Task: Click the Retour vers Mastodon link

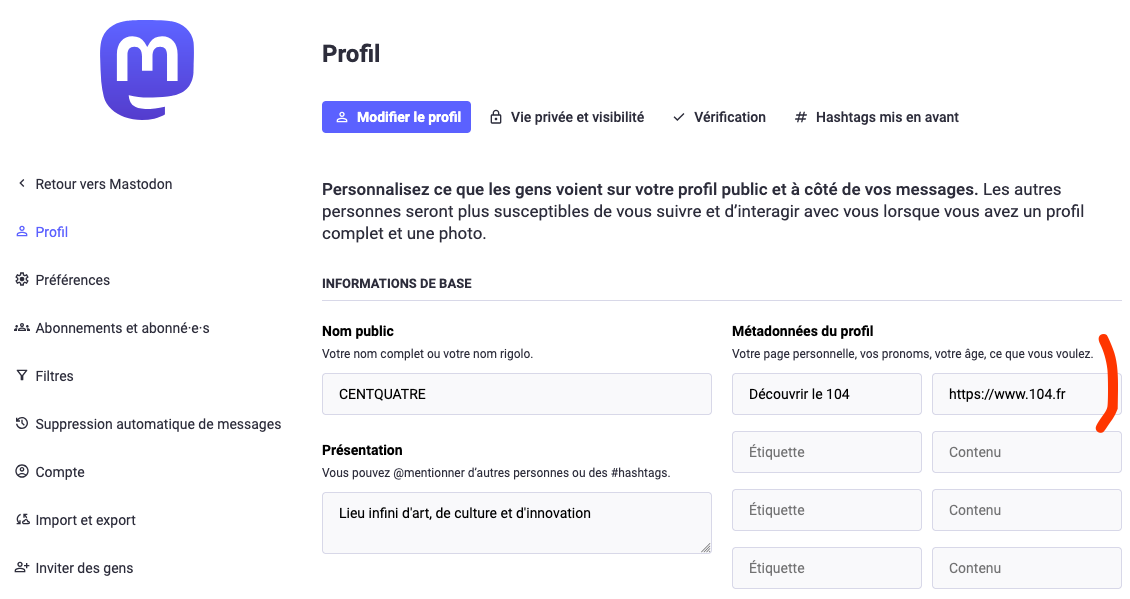Action: tap(104, 184)
